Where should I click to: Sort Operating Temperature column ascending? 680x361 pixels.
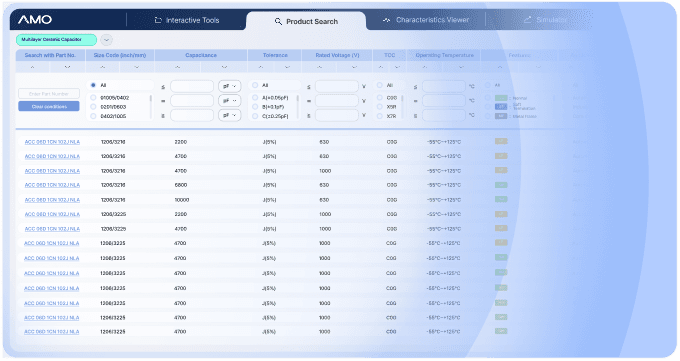pyautogui.click(x=425, y=67)
